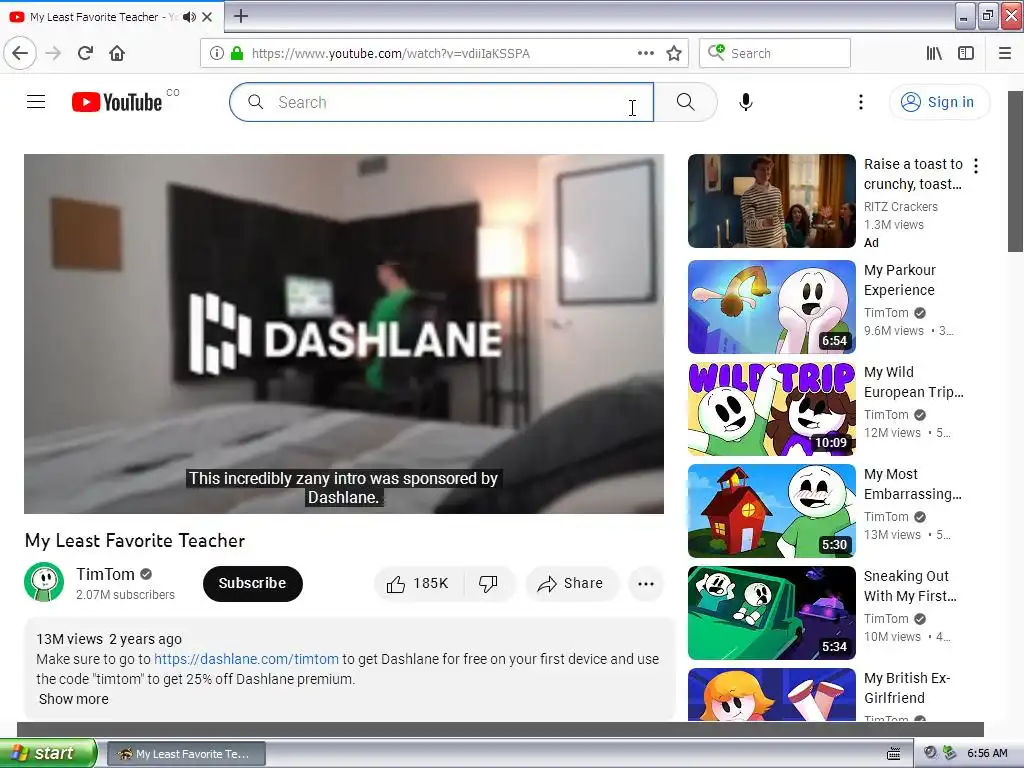Click the 2.07M subscribers text
1024x768 pixels.
point(125,594)
